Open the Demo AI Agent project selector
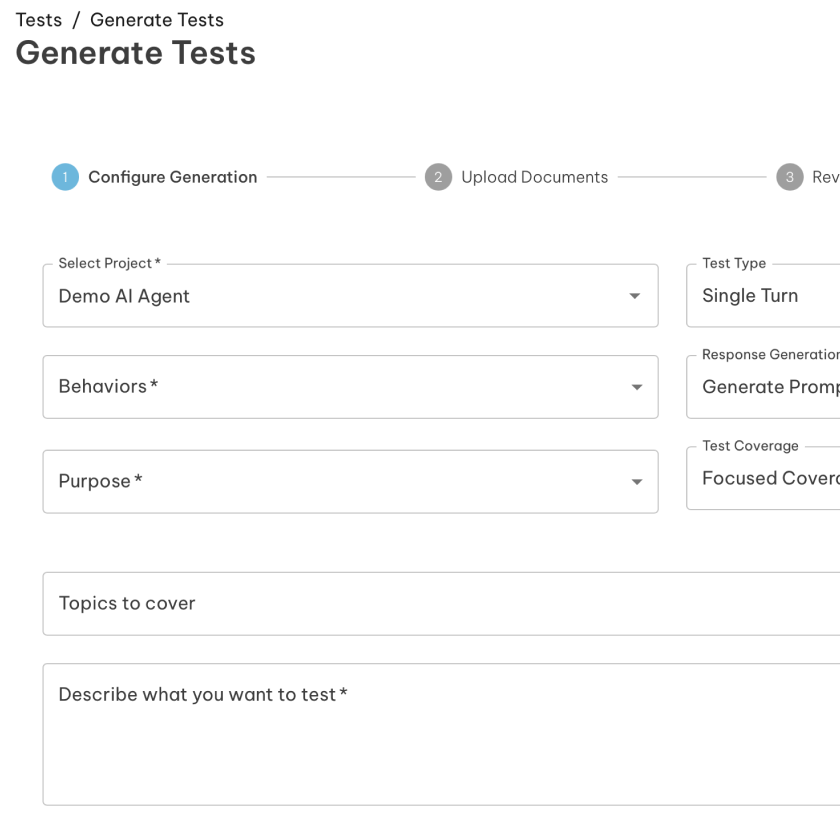 [x=340, y=296]
